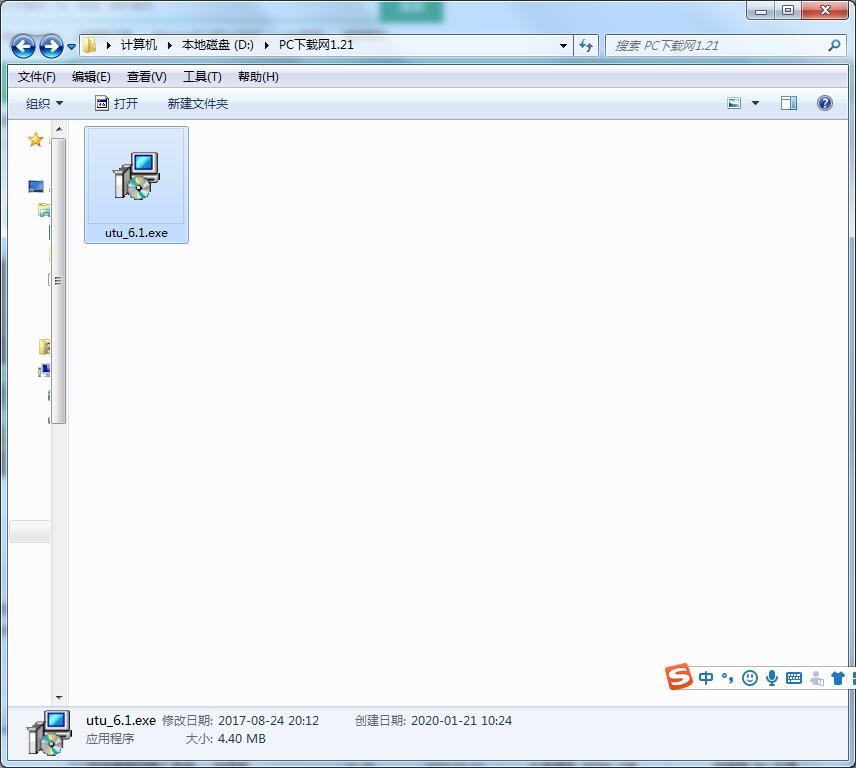Screen dimensions: 856x768
Task: Click the Forward navigation arrow
Action: pyautogui.click(x=50, y=46)
